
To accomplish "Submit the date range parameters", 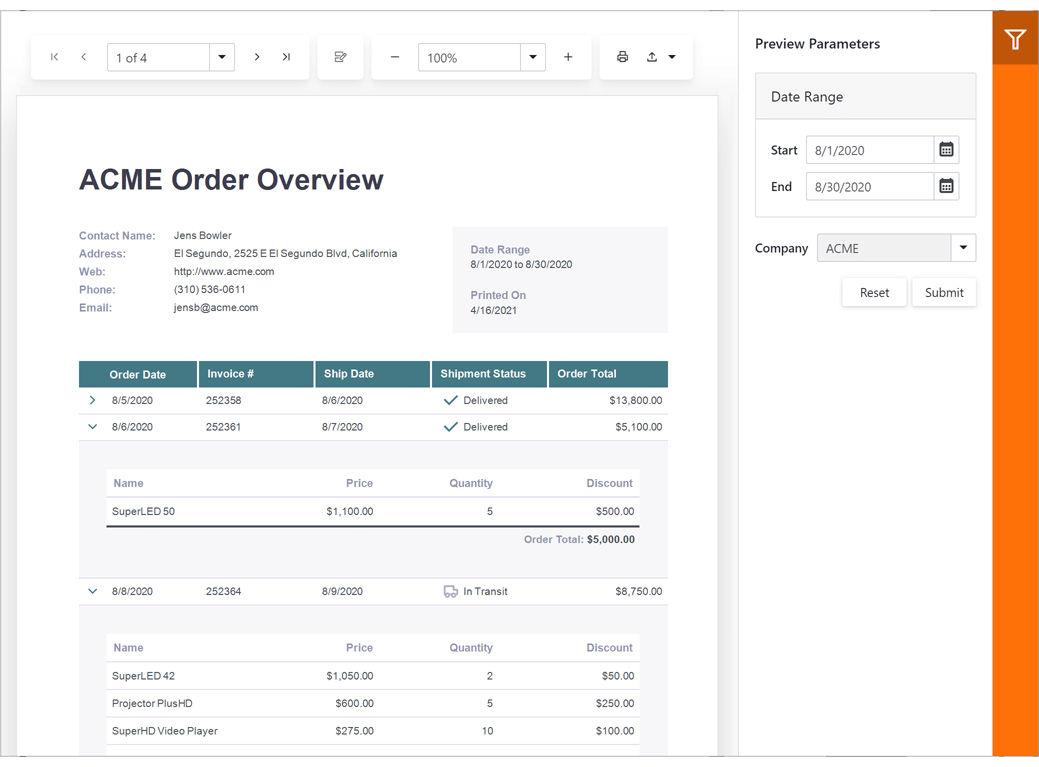I will pos(943,292).
